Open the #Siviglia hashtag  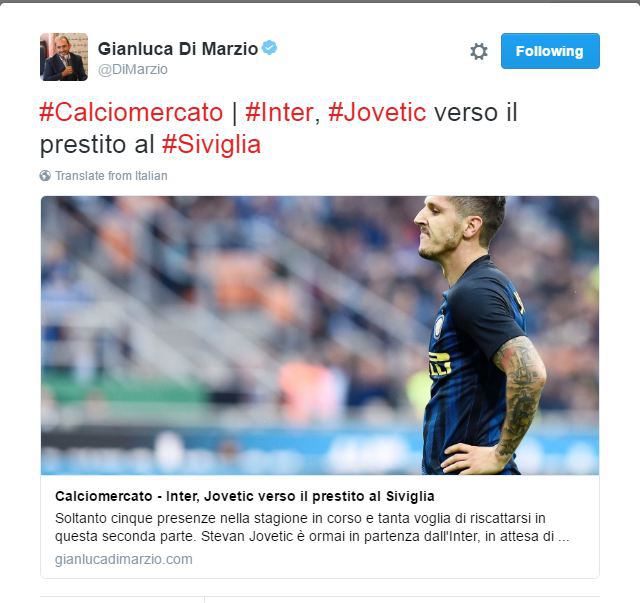tap(211, 145)
